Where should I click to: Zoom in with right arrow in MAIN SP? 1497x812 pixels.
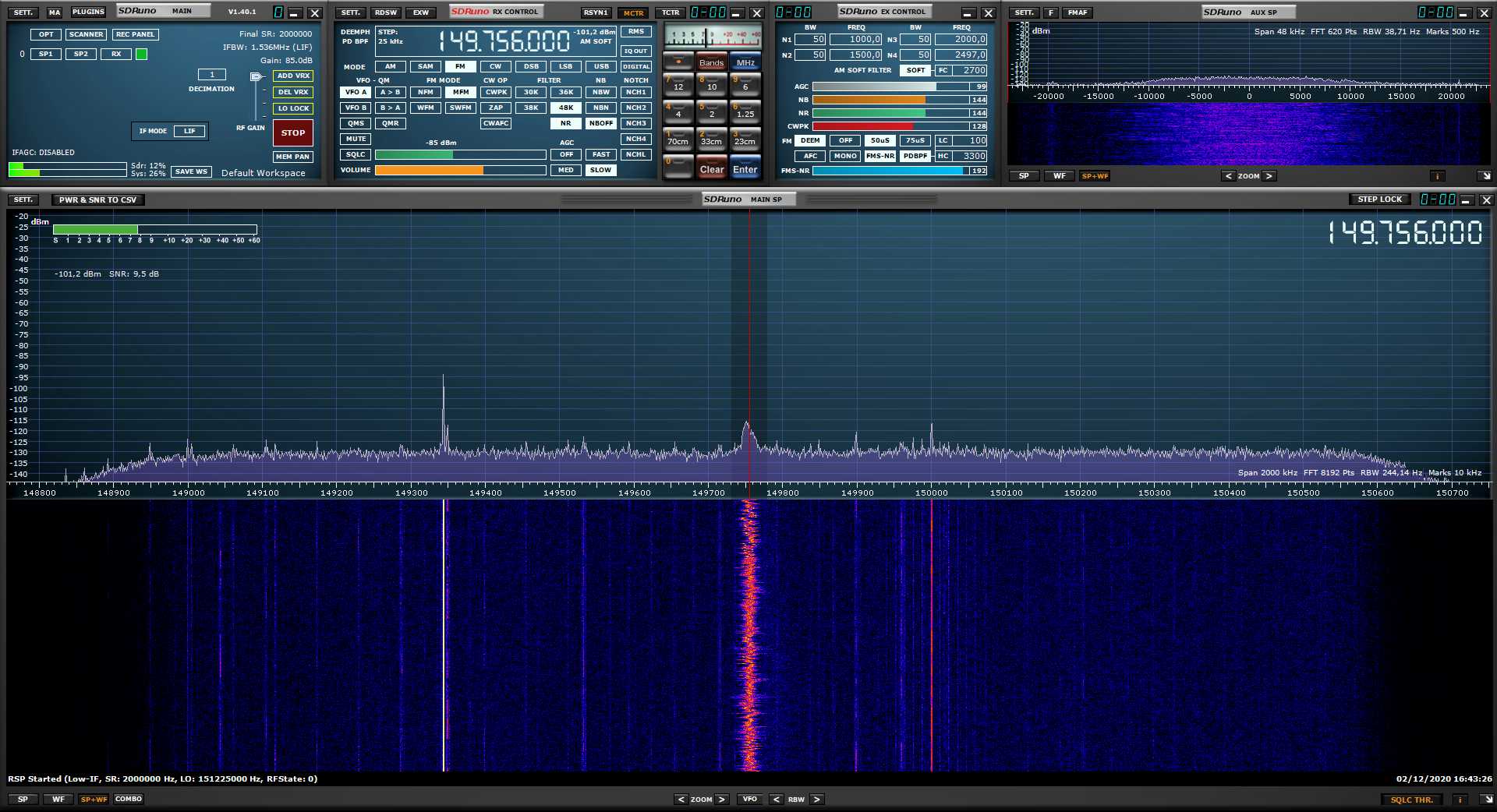coord(721,800)
